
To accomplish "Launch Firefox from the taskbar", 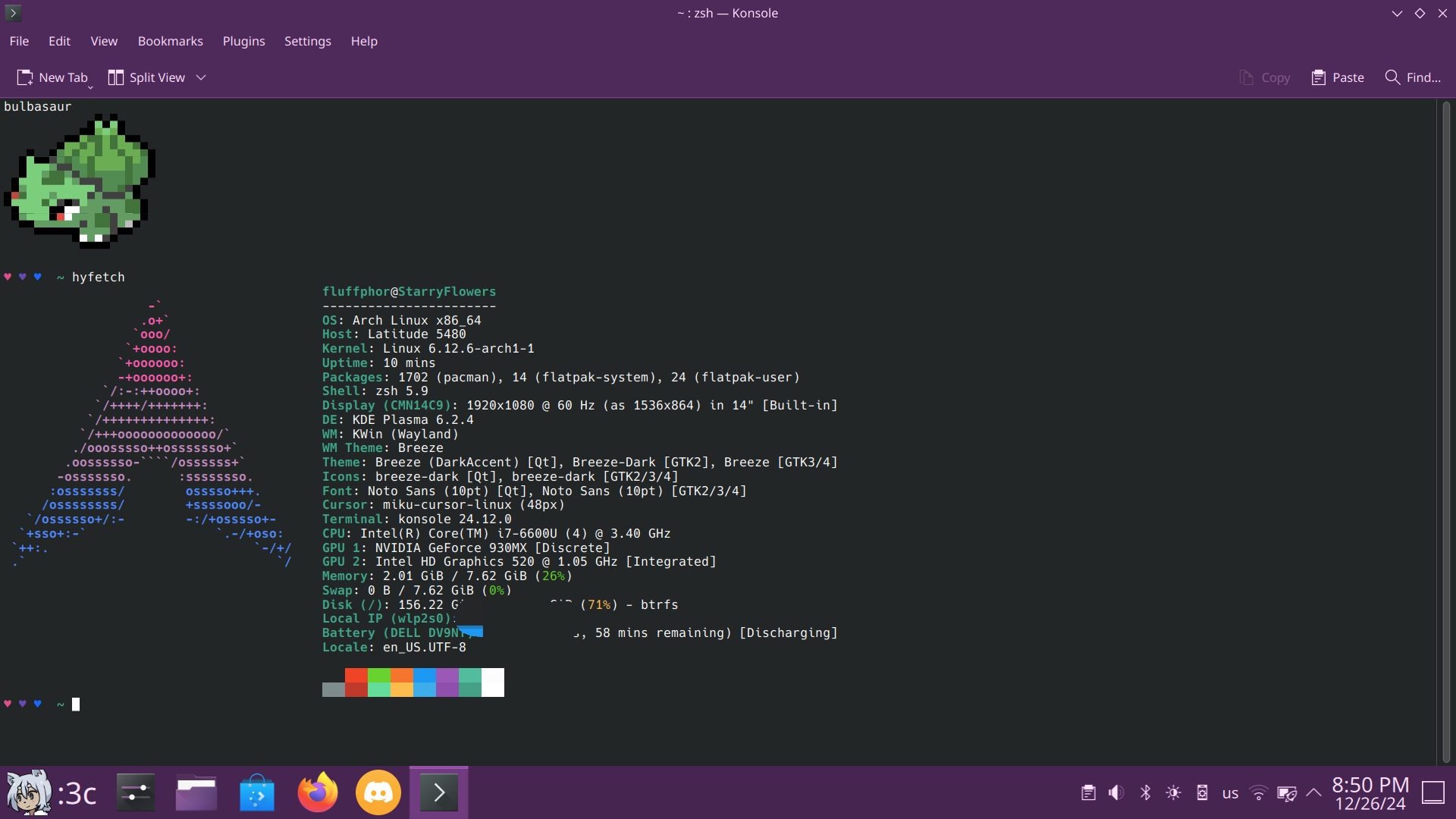I will pyautogui.click(x=318, y=792).
